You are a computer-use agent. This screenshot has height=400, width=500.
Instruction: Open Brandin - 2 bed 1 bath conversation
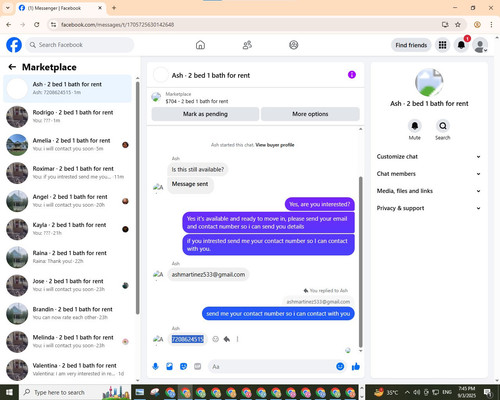click(x=68, y=313)
